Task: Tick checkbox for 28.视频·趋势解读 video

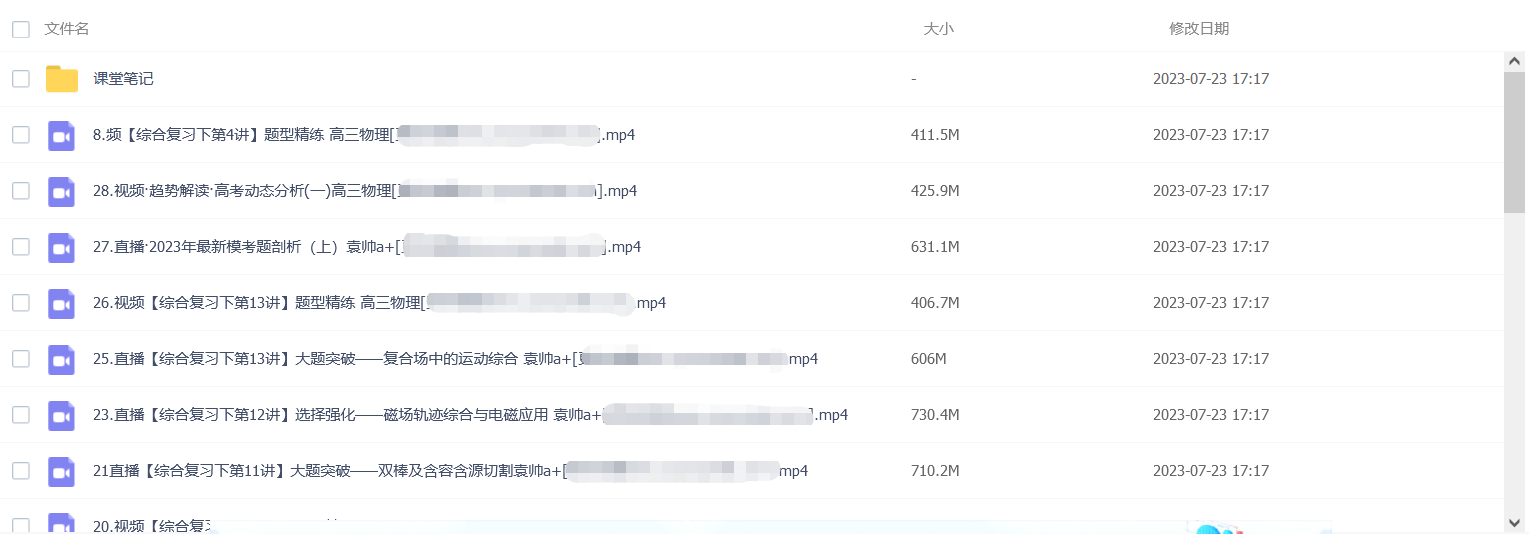Action: tap(20, 191)
